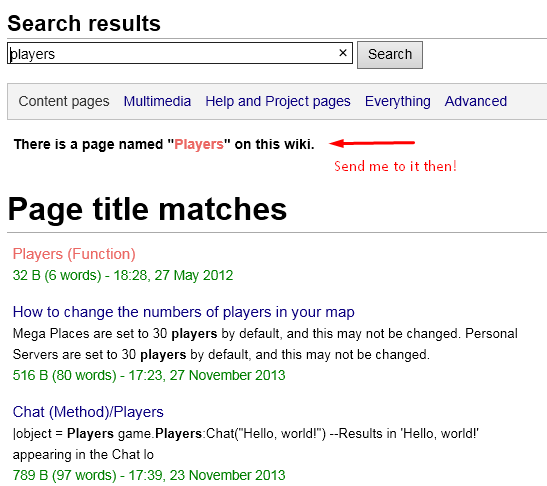Screen dimensions: 547x486
Task: Open the Help and Project pages tab
Action: coord(278,102)
